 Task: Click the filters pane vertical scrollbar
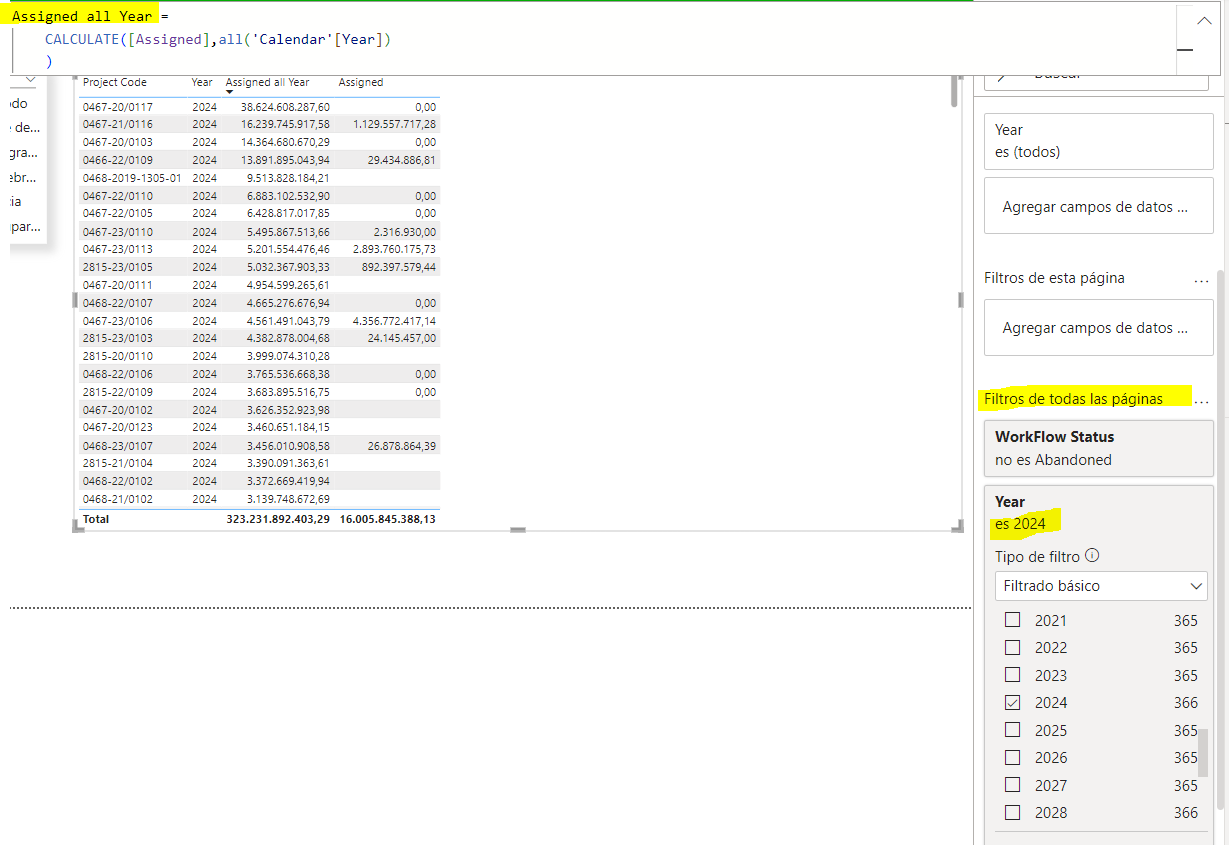coord(1220,540)
